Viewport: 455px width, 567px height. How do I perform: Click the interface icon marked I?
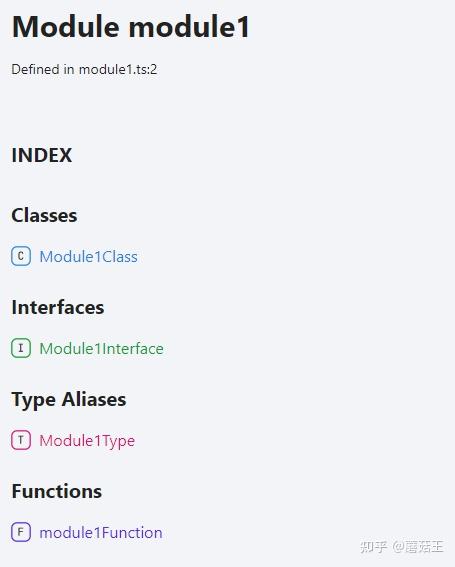(21, 348)
